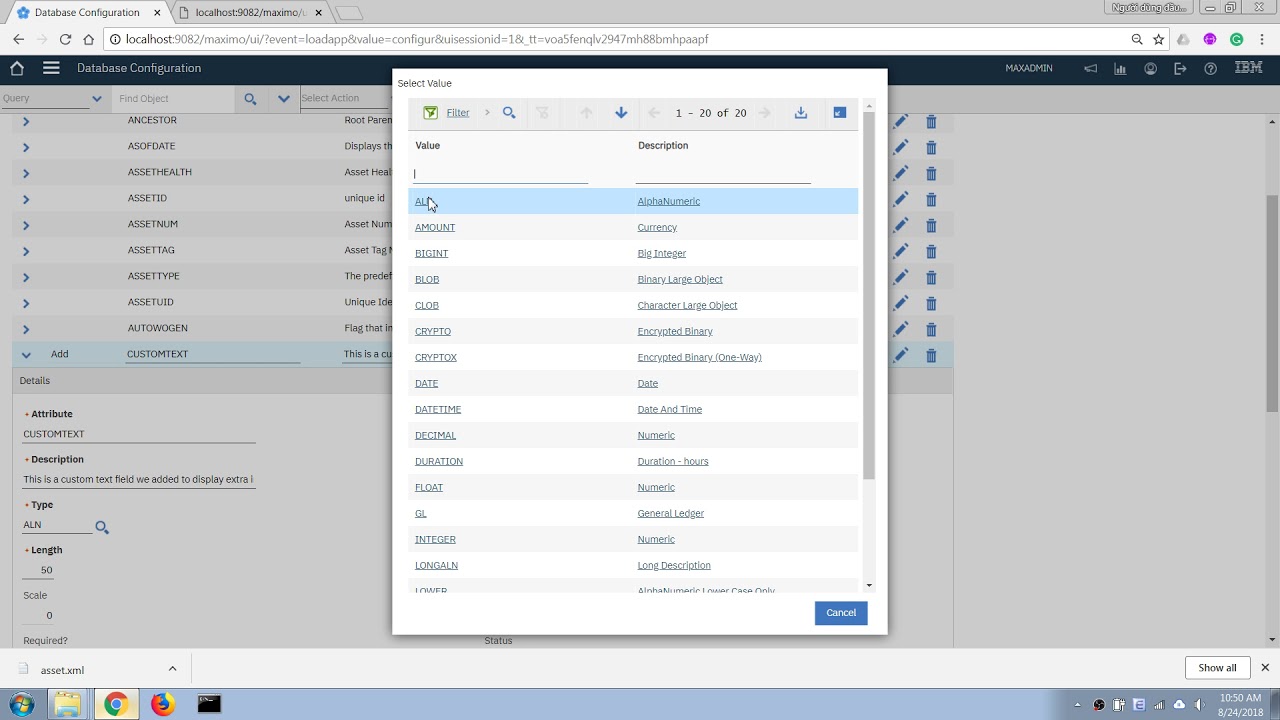Bookmark this page with the star icon
The width and height of the screenshot is (1280, 720).
[x=1158, y=39]
